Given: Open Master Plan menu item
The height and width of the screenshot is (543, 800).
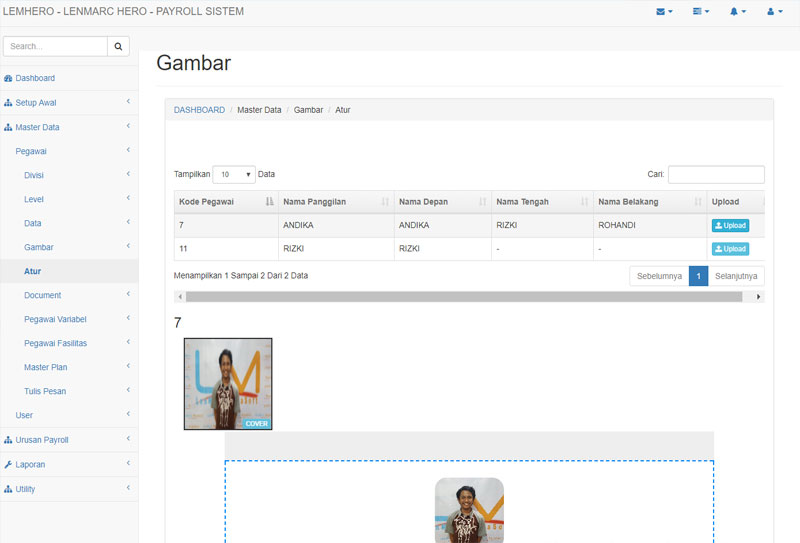Looking at the screenshot, I should click(69, 367).
